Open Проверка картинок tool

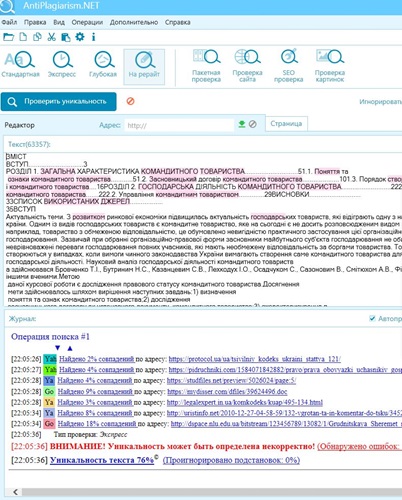[x=330, y=66]
